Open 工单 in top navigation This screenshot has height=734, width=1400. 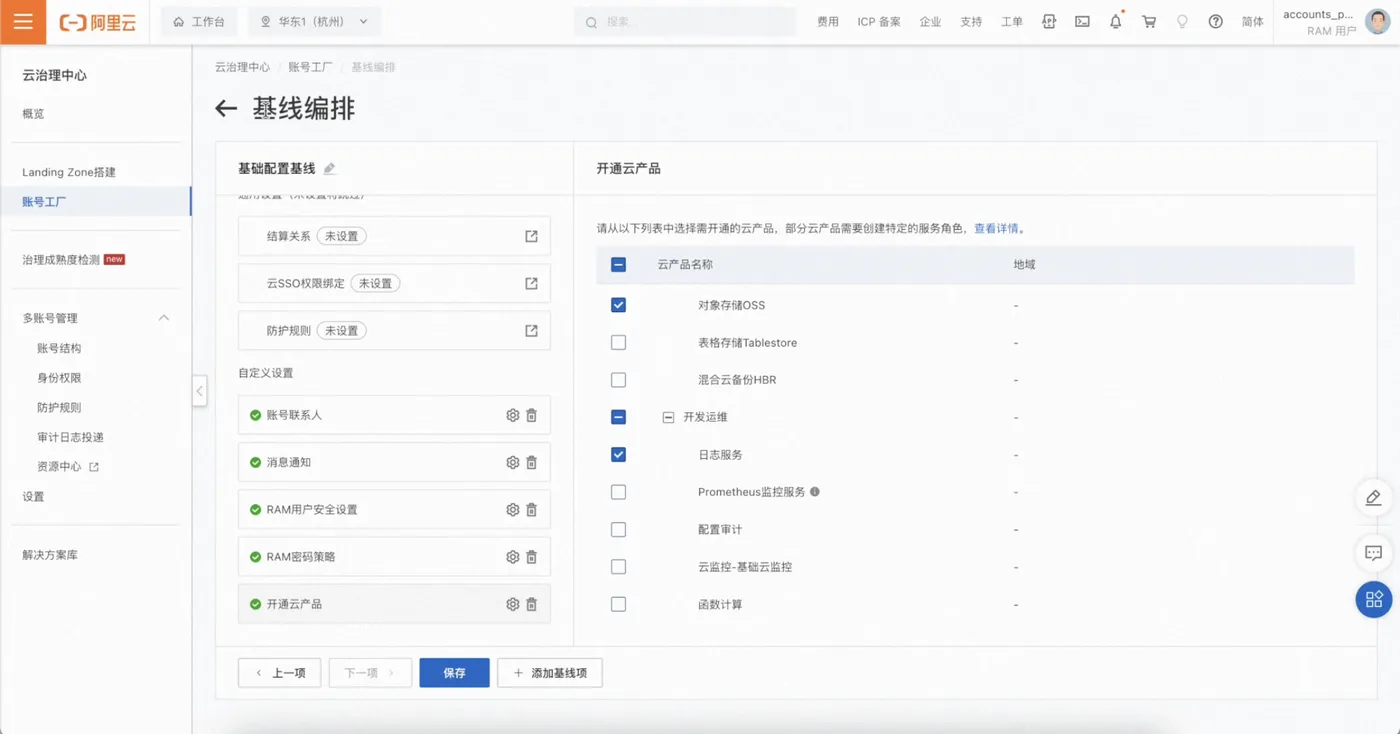[1011, 21]
